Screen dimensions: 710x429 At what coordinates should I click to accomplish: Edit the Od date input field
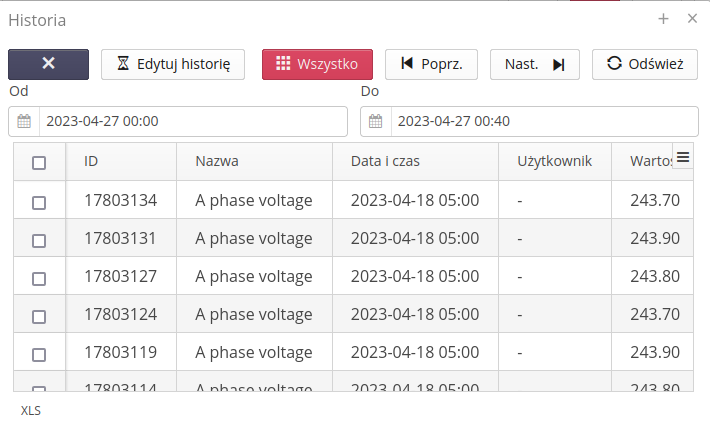pyautogui.click(x=192, y=122)
